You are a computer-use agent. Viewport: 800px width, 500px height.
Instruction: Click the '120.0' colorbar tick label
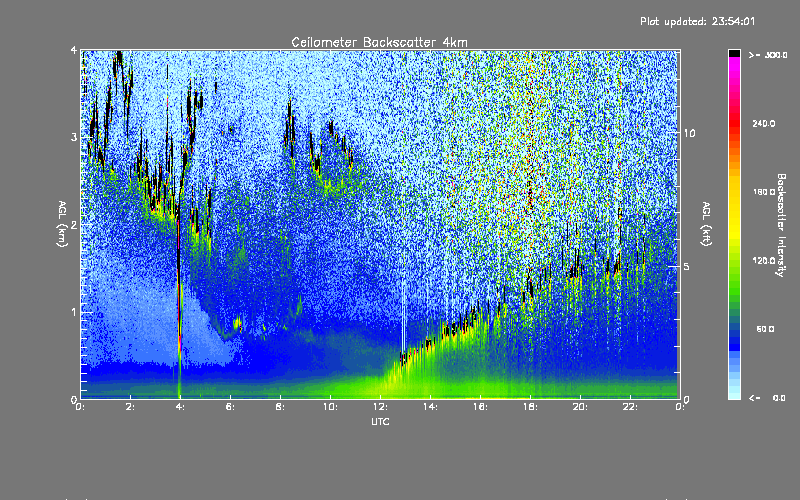(x=764, y=261)
